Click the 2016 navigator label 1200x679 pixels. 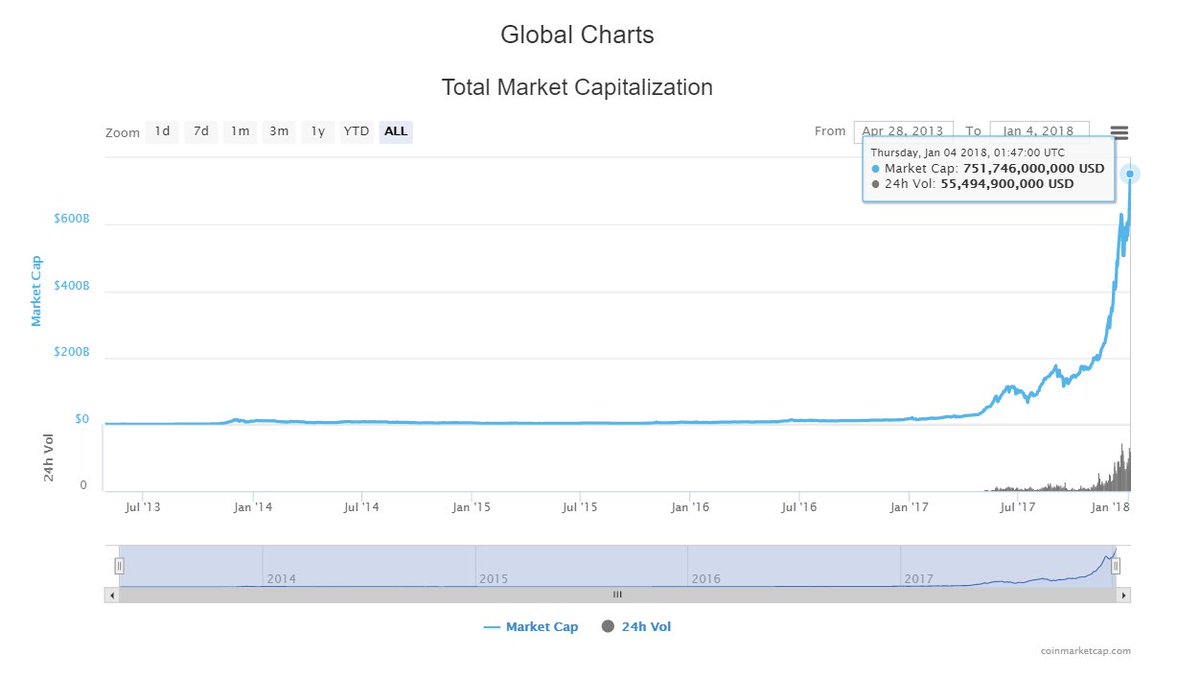(x=706, y=579)
